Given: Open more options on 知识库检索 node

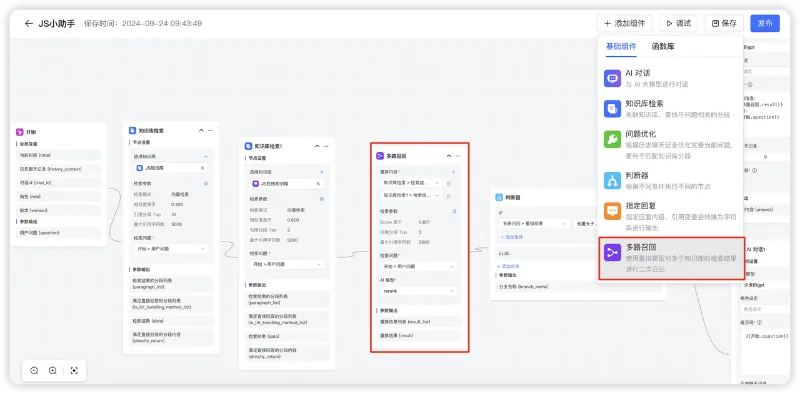Looking at the screenshot, I should click(210, 130).
